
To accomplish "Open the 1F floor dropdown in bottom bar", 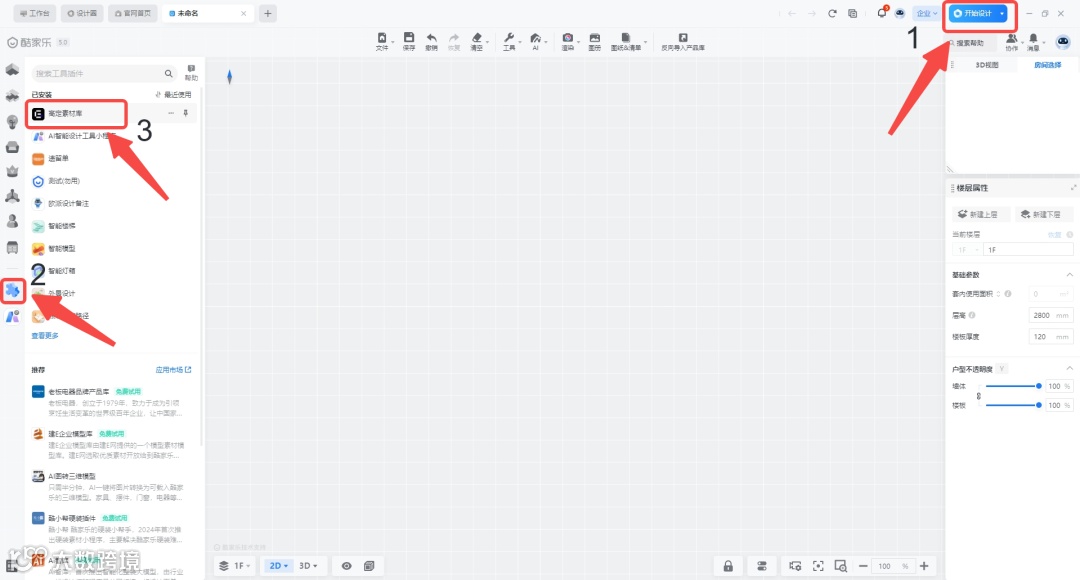I will point(235,566).
